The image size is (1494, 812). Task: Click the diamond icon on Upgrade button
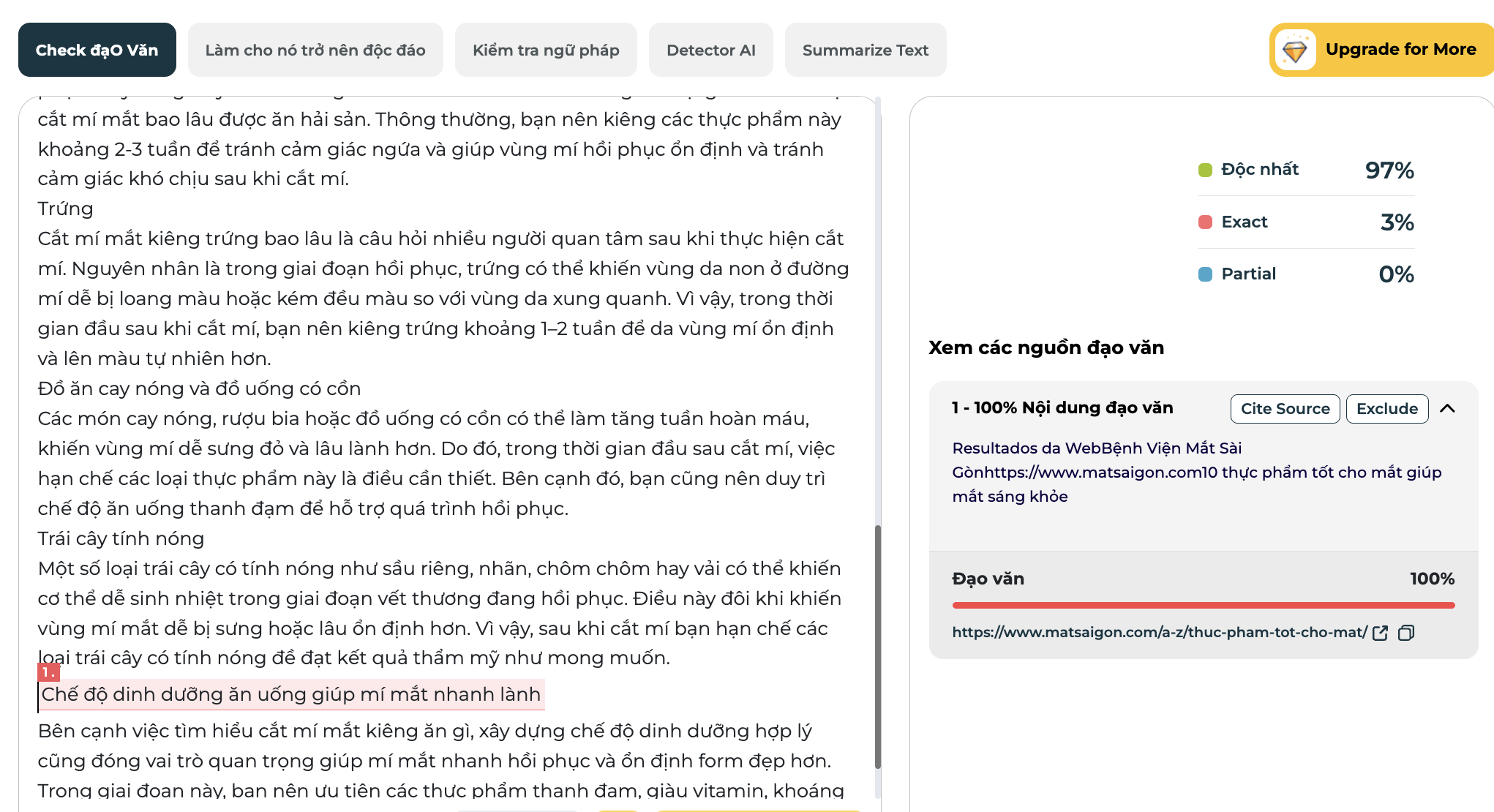pyautogui.click(x=1294, y=50)
